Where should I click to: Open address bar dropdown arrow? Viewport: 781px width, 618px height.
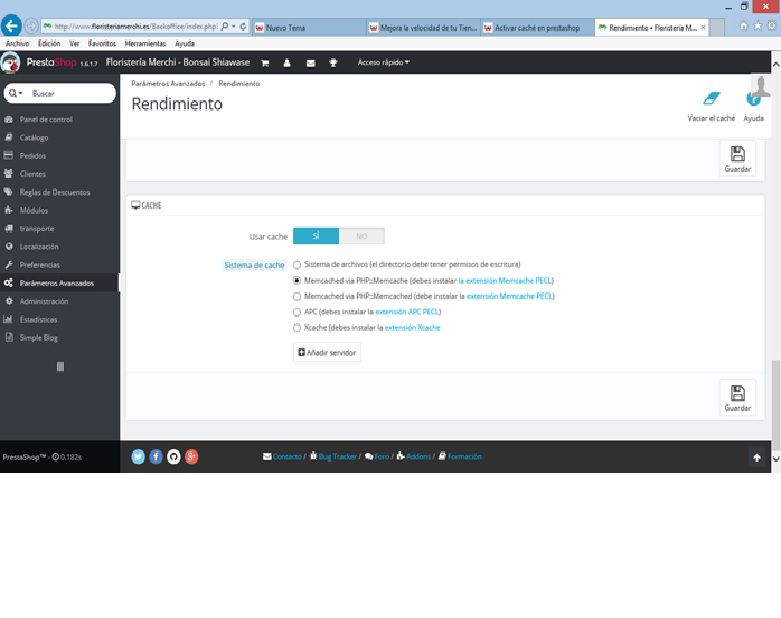(x=234, y=26)
